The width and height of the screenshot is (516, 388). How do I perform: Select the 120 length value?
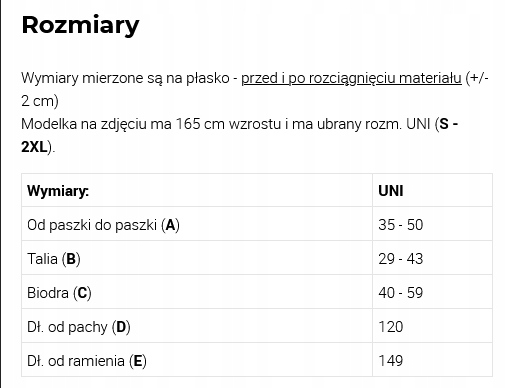click(x=391, y=327)
